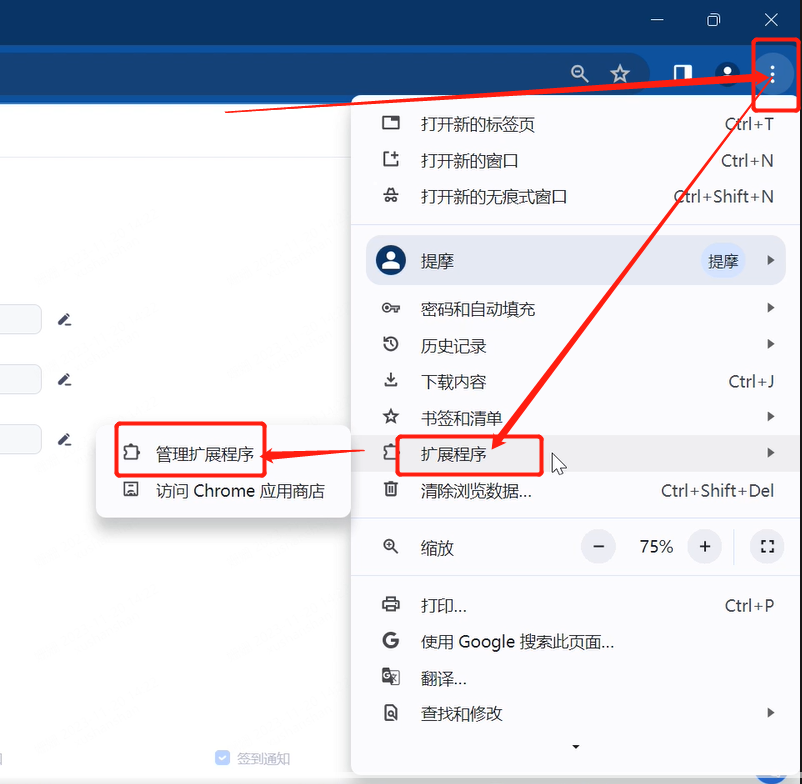The image size is (802, 784).
Task: Click the third input field on page
Action: (x=20, y=439)
